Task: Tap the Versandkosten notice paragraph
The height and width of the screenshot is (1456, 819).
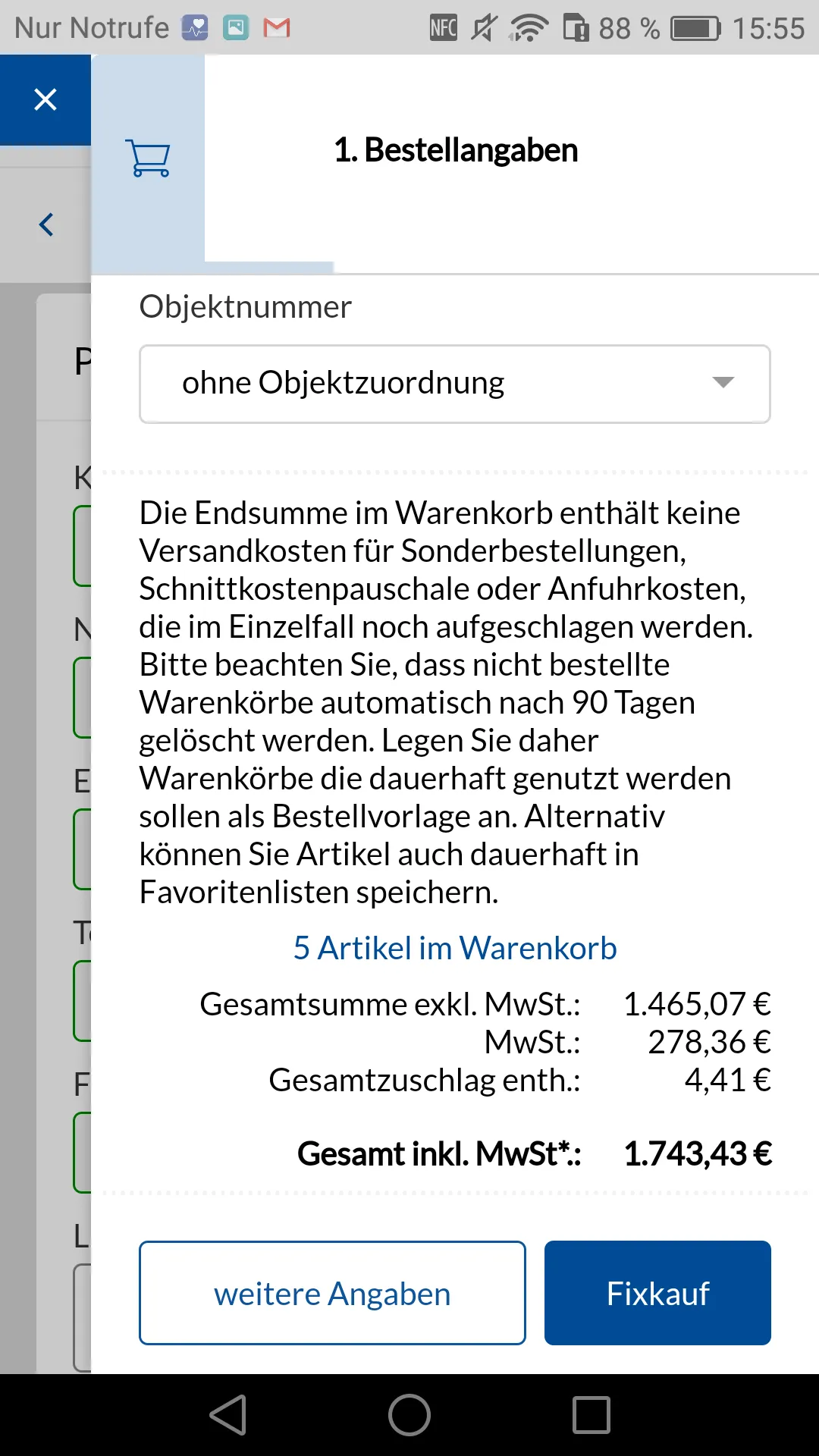Action: coord(447,702)
